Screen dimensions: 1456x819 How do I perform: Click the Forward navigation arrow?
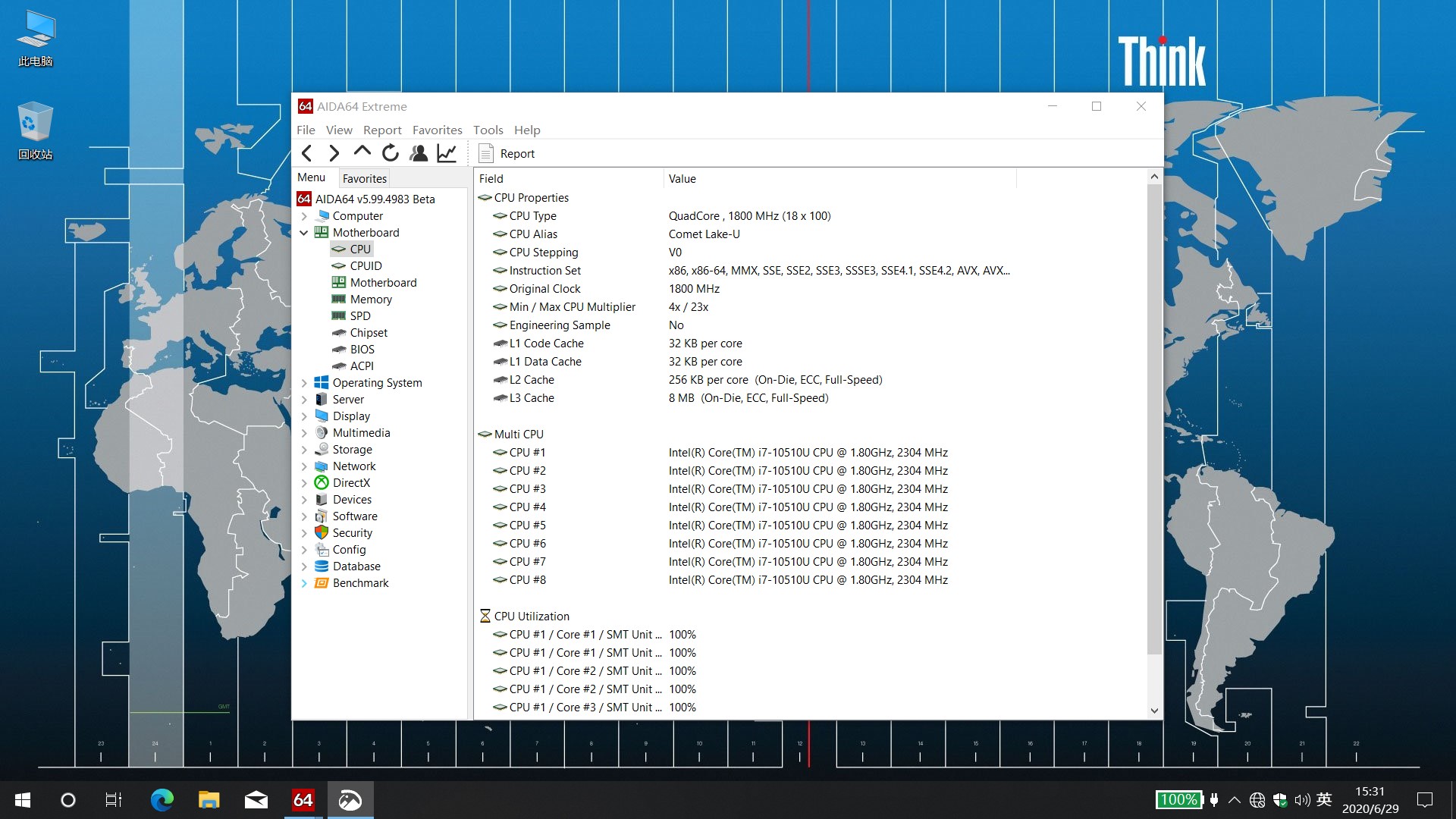(334, 153)
